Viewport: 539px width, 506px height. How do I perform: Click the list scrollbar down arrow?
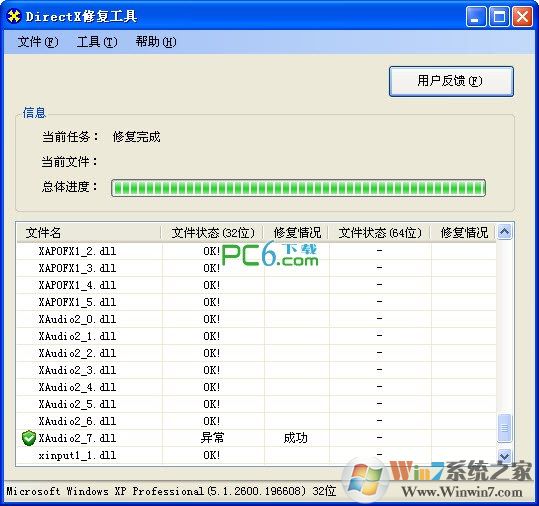tap(504, 456)
